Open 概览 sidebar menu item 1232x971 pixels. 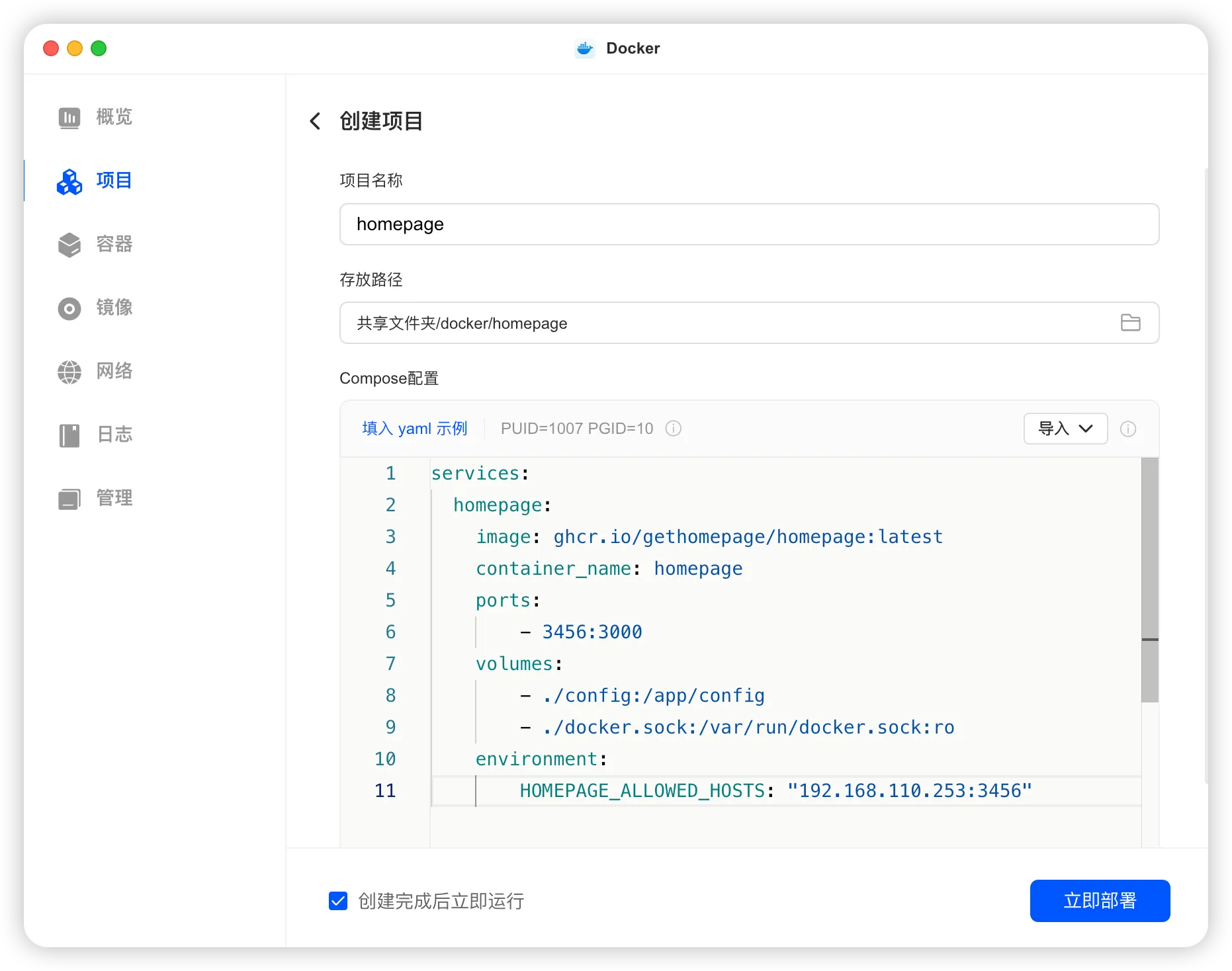[114, 117]
